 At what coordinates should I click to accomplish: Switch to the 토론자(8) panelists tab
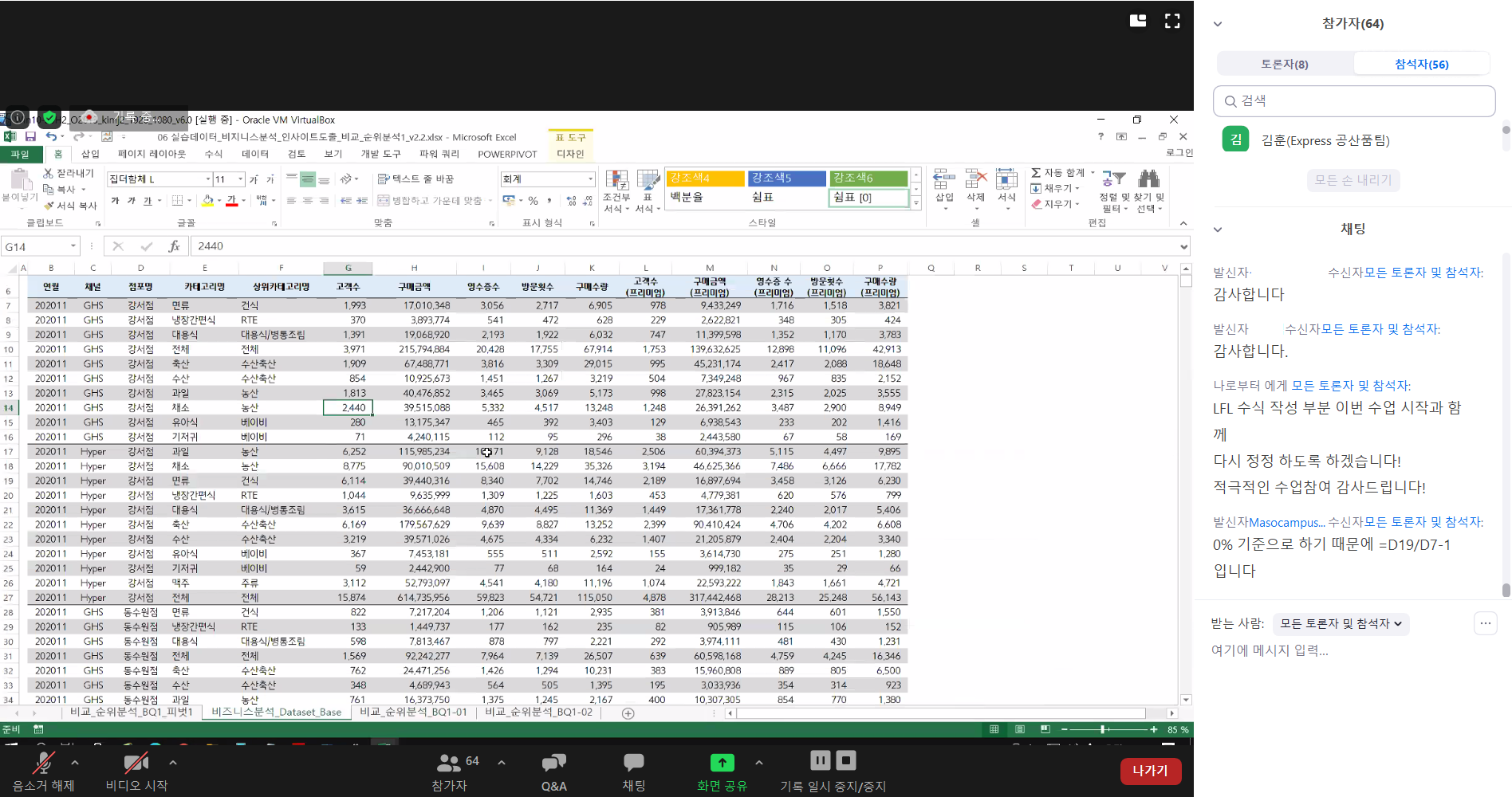click(1284, 64)
